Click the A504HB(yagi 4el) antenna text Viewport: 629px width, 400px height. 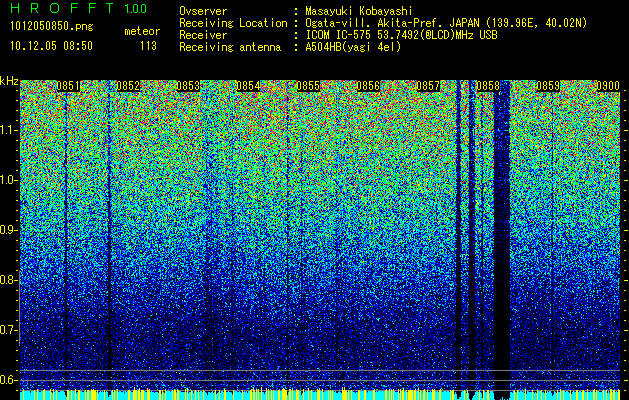pyautogui.click(x=353, y=47)
